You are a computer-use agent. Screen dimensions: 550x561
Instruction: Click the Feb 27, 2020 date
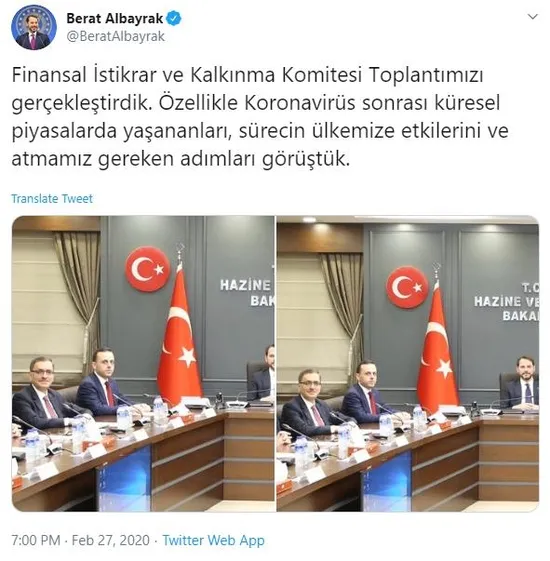[x=111, y=540]
